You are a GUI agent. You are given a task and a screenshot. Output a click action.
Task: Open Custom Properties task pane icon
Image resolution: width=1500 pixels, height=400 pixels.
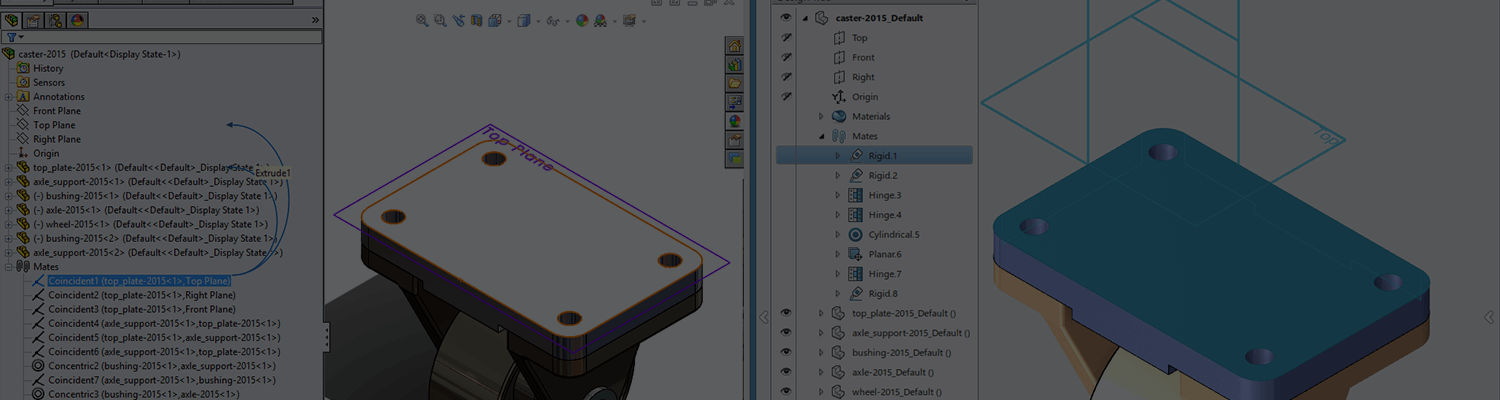click(735, 140)
